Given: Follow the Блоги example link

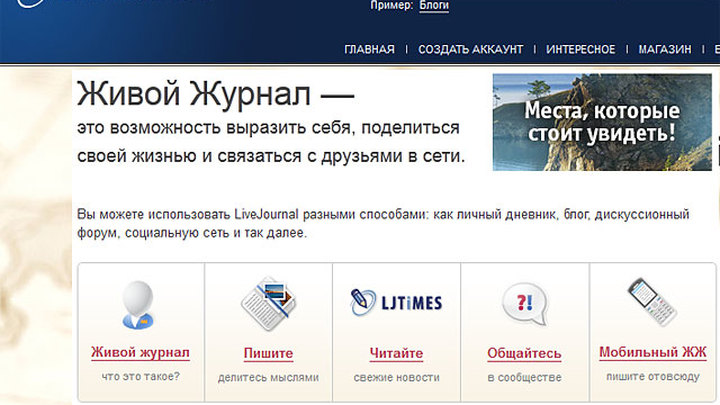Looking at the screenshot, I should [434, 6].
